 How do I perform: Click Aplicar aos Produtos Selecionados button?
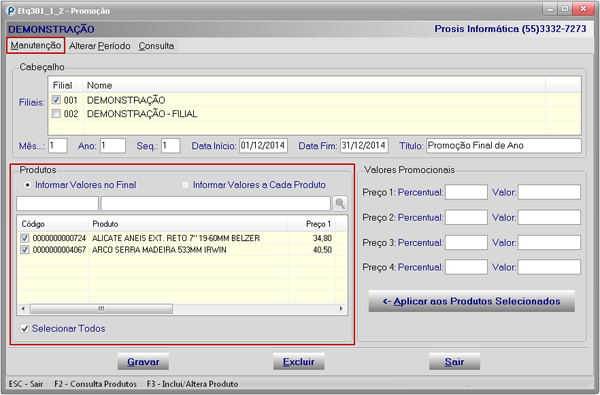click(x=471, y=301)
